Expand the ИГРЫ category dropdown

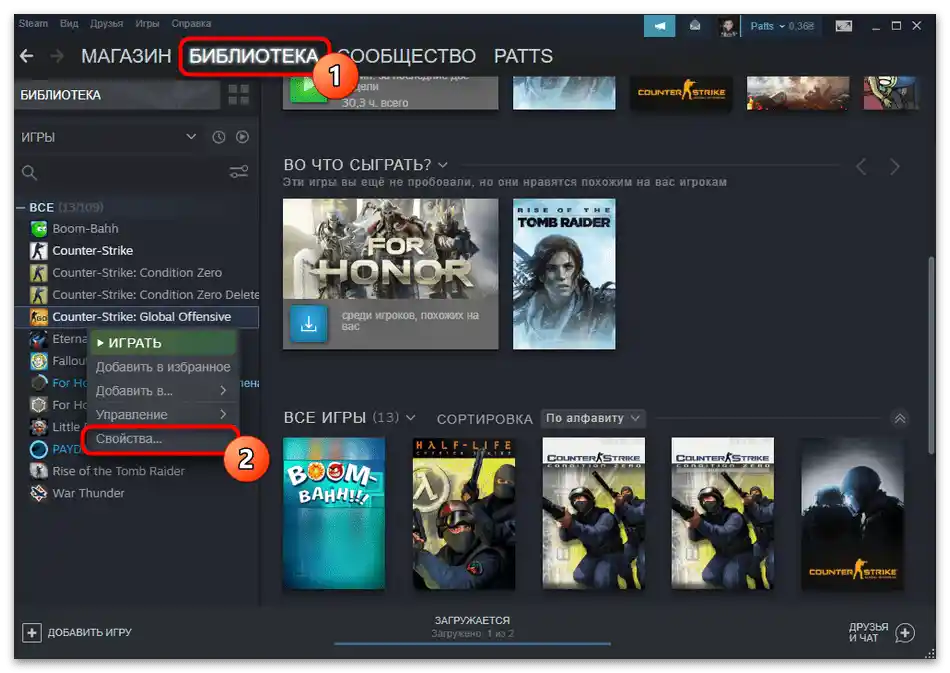tap(191, 137)
